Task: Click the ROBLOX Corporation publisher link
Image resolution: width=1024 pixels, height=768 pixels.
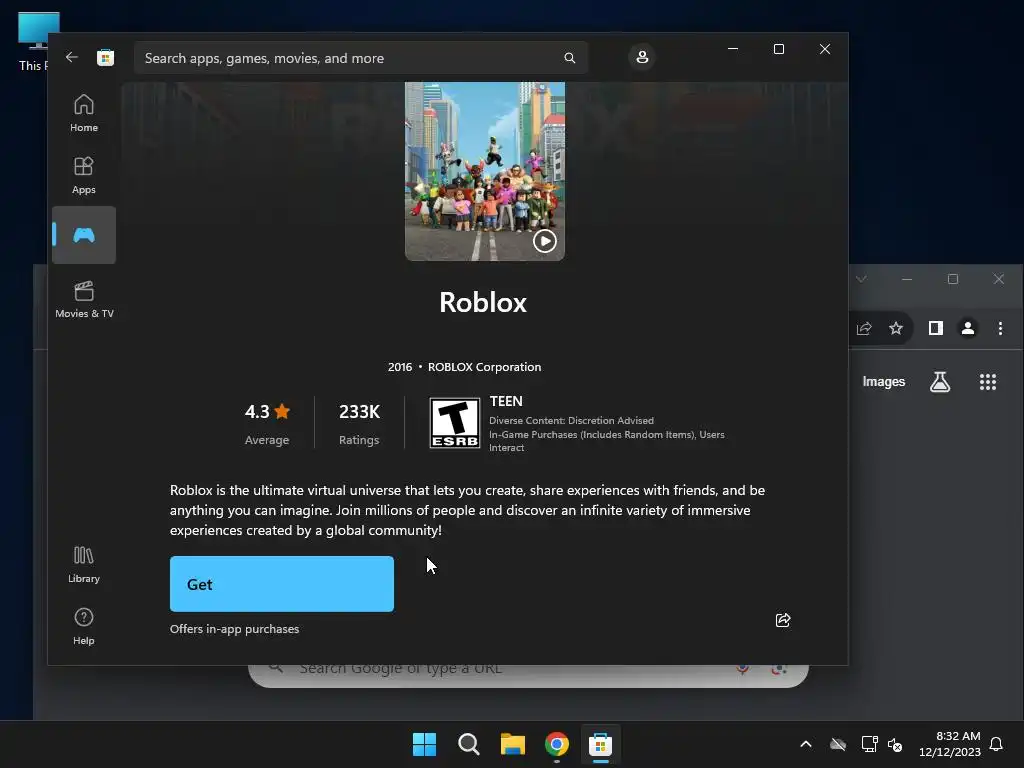Action: 484,367
